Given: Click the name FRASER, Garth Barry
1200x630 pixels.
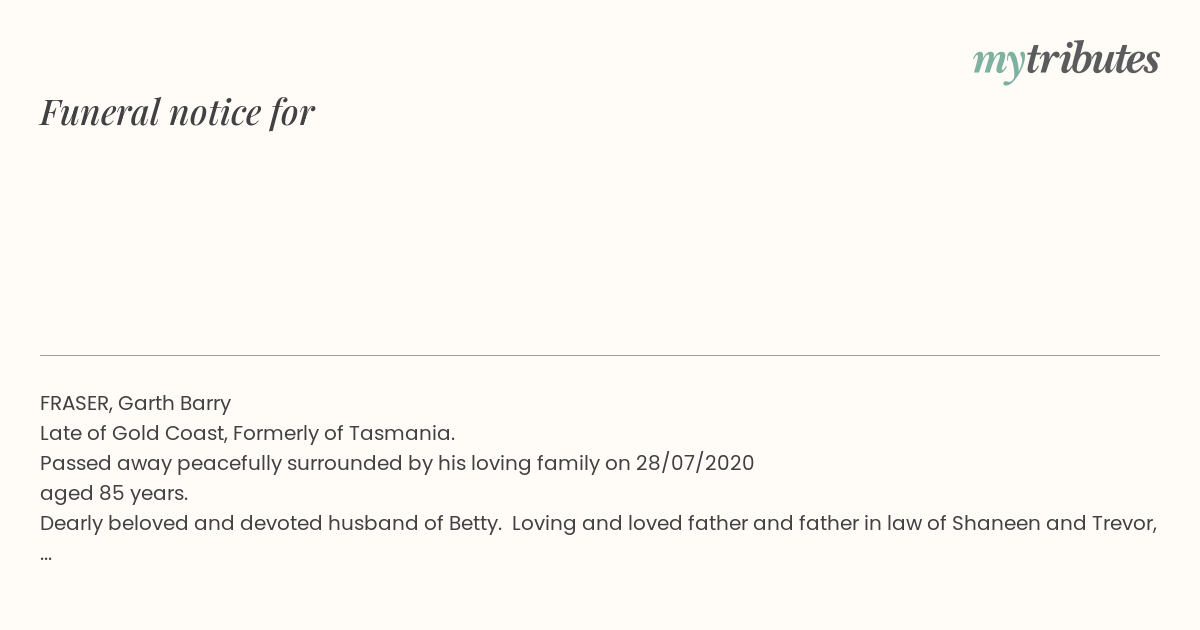Looking at the screenshot, I should tap(135, 403).
